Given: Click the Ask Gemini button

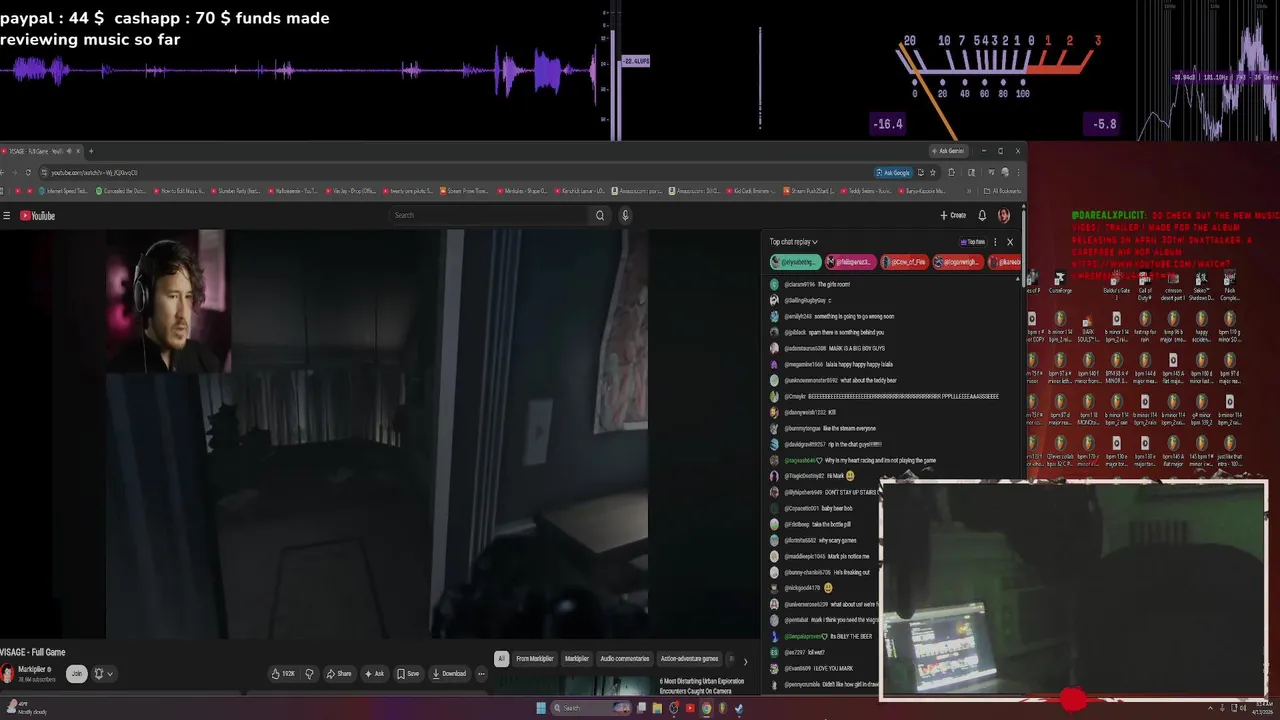Looking at the screenshot, I should (948, 151).
